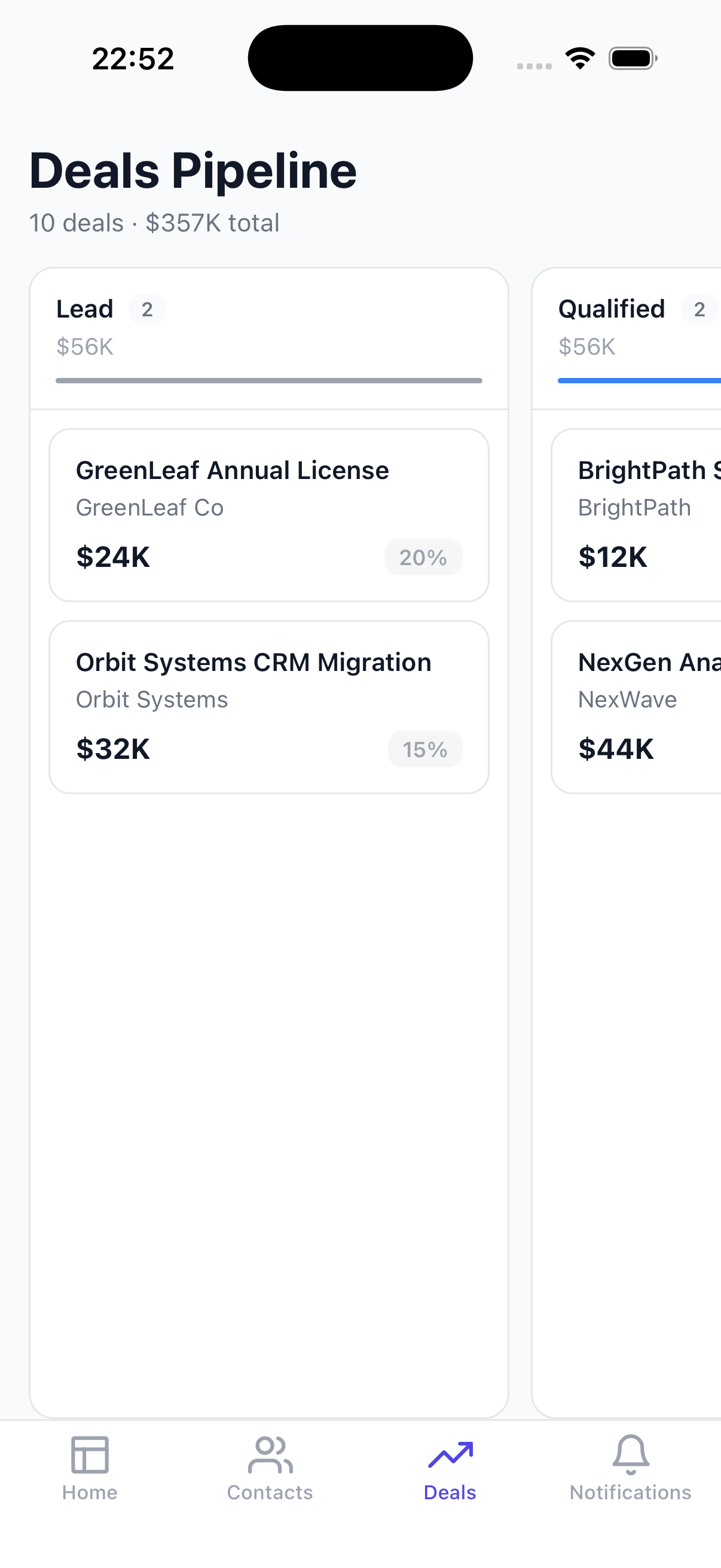
Task: Open the NexGen $44K deal card
Action: coord(637,707)
